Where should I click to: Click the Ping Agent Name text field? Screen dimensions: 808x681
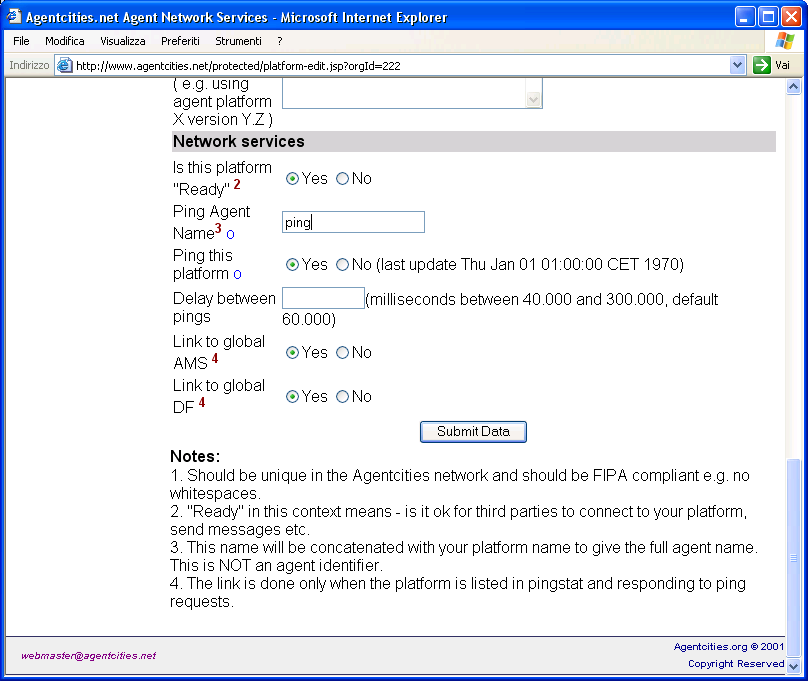click(x=353, y=222)
